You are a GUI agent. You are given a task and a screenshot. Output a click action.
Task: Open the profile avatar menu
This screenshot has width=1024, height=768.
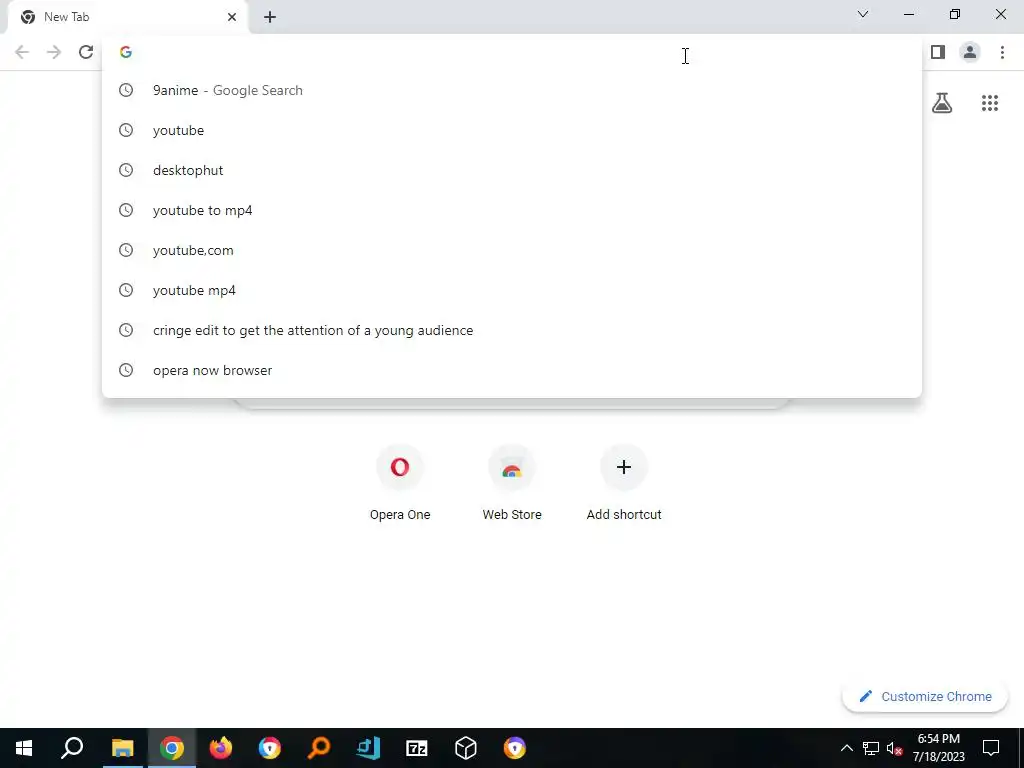970,52
